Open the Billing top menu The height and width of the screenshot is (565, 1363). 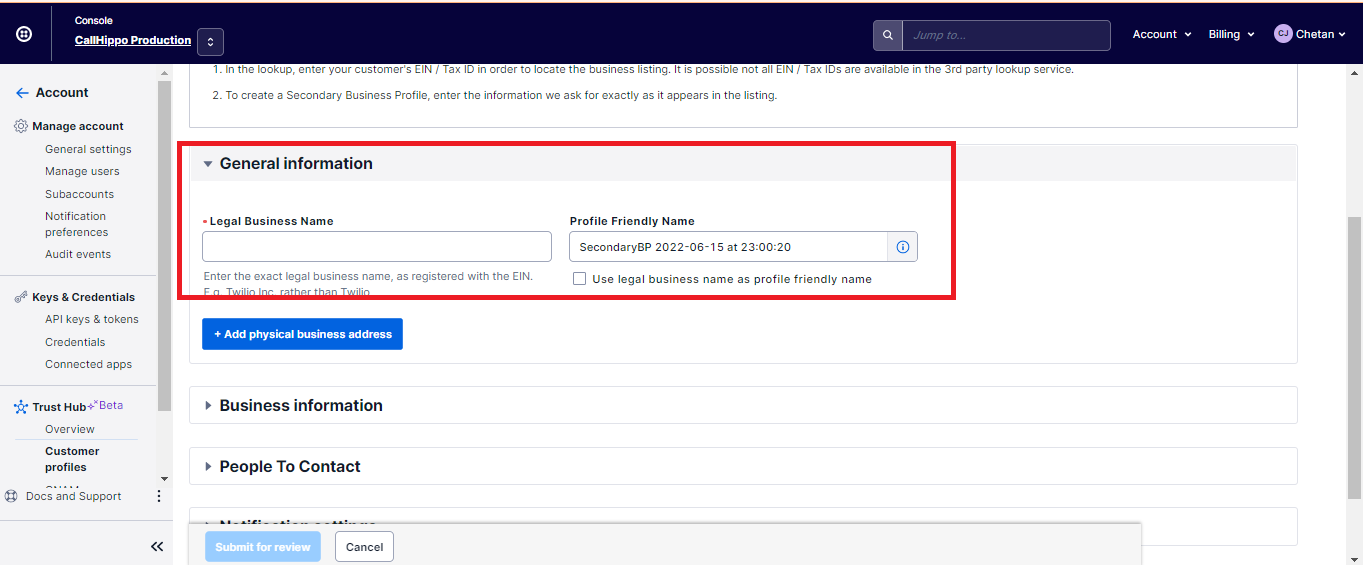click(1231, 34)
